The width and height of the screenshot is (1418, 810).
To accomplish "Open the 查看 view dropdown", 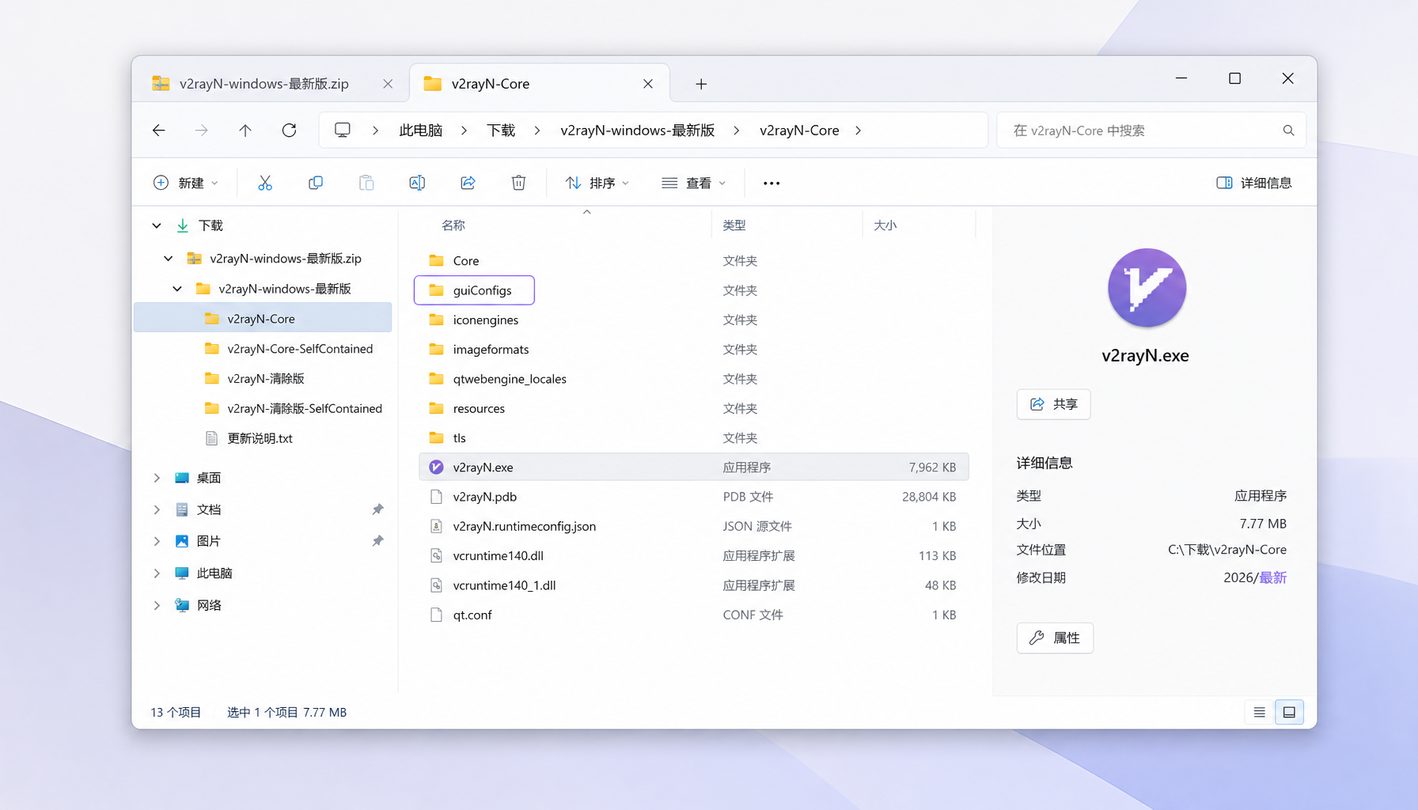I will coord(693,183).
